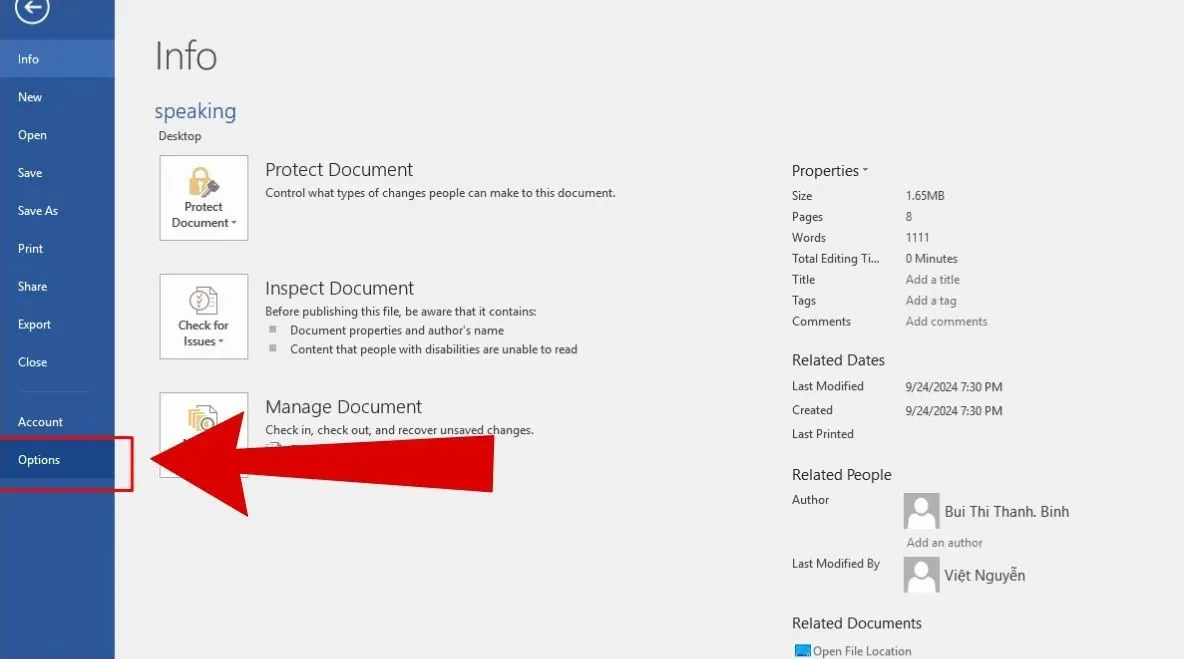Click Close in the sidebar menu
Image resolution: width=1184 pixels, height=659 pixels.
(x=57, y=362)
